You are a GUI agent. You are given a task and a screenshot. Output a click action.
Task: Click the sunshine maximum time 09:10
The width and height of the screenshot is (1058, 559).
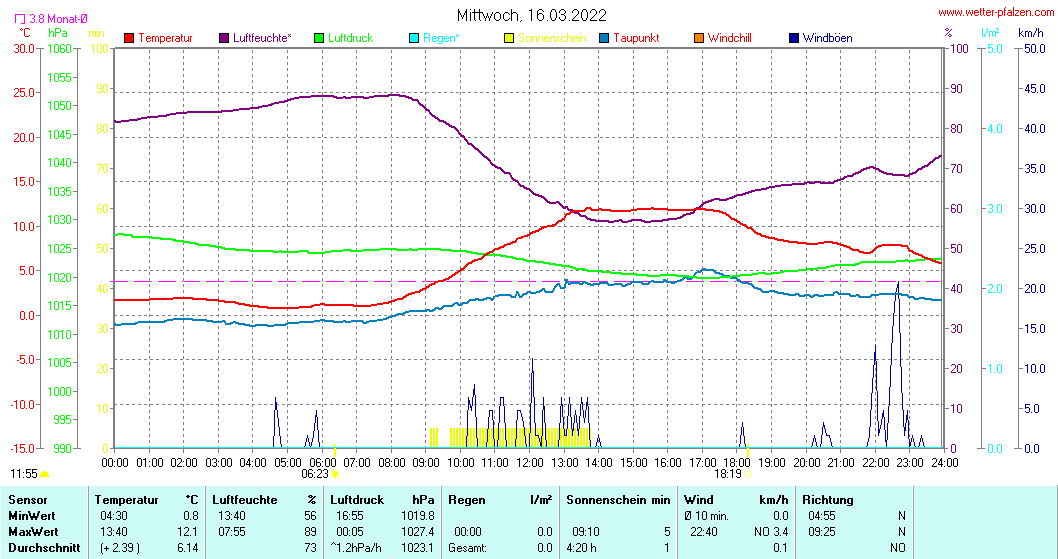coord(586,532)
